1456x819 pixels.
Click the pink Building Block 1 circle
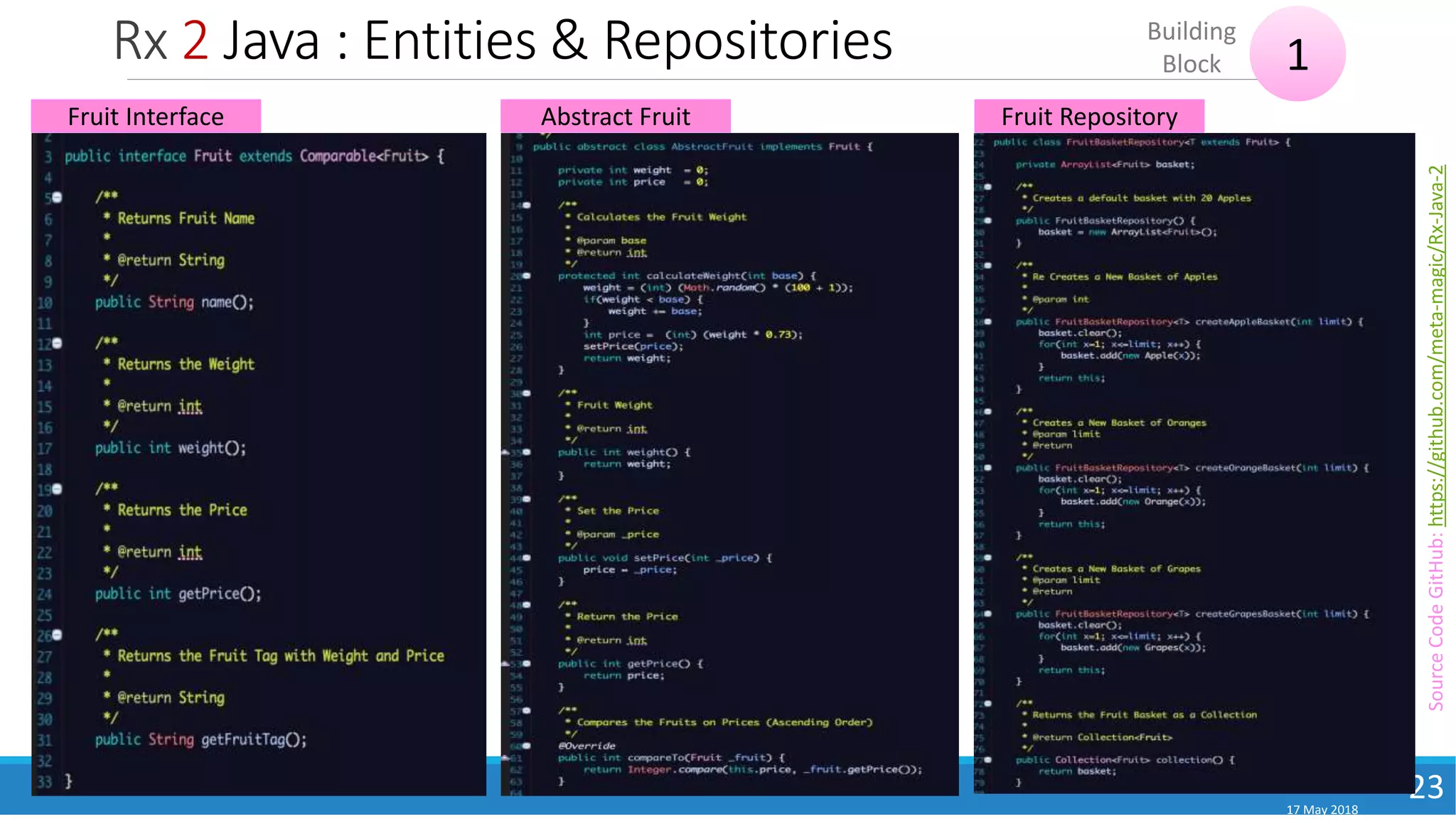tap(1297, 54)
